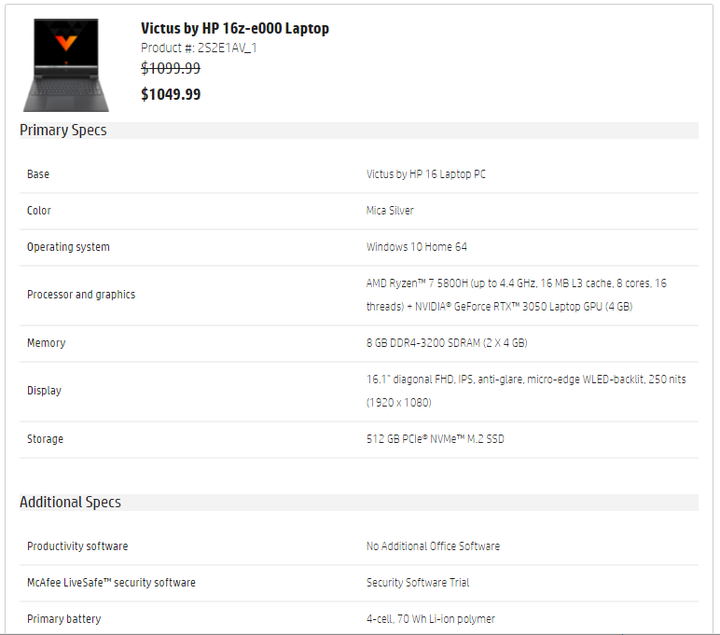
Task: Click the strikethrough price $1099.99
Action: [x=170, y=68]
